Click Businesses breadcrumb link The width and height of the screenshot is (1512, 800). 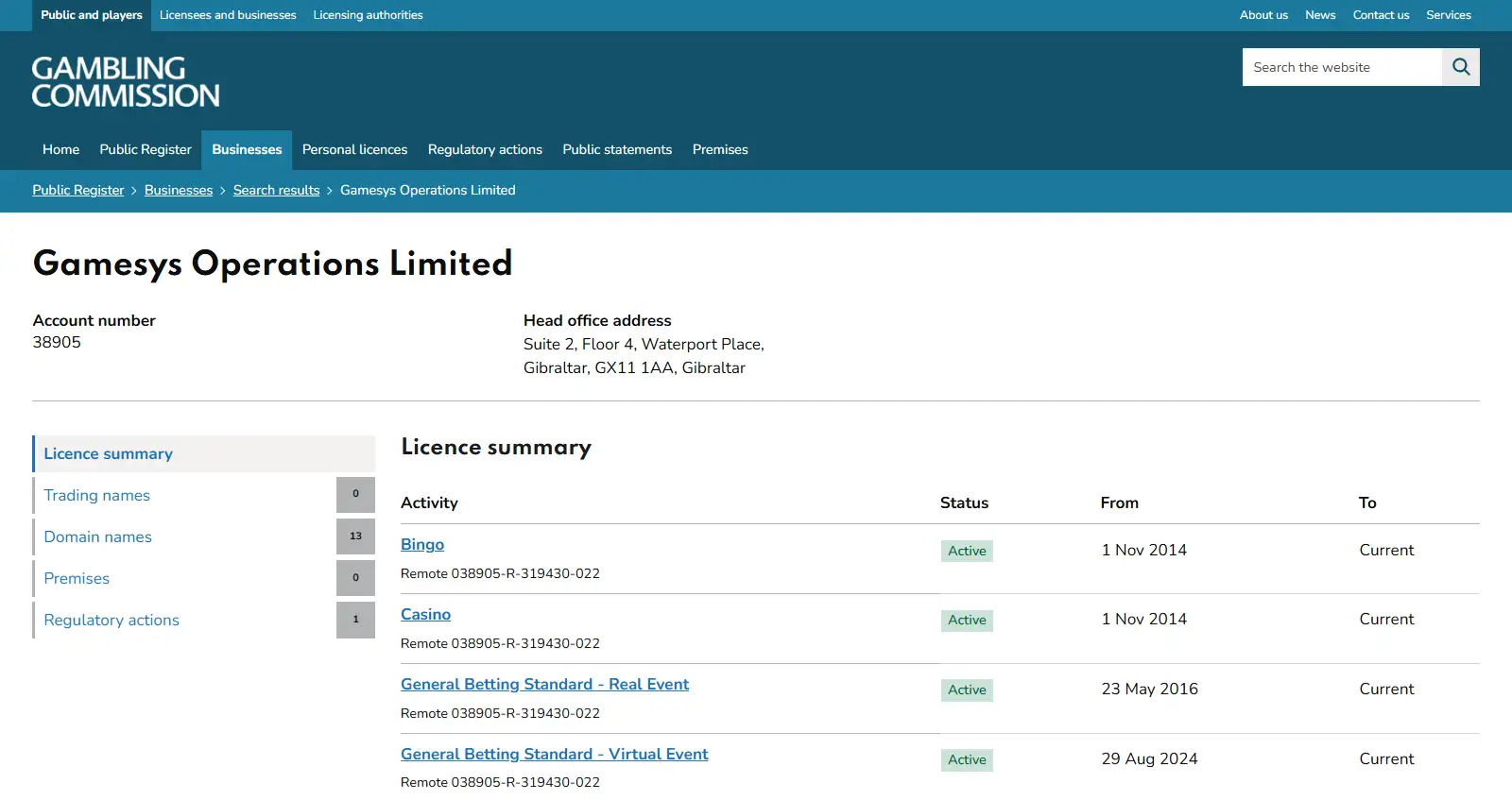click(179, 190)
